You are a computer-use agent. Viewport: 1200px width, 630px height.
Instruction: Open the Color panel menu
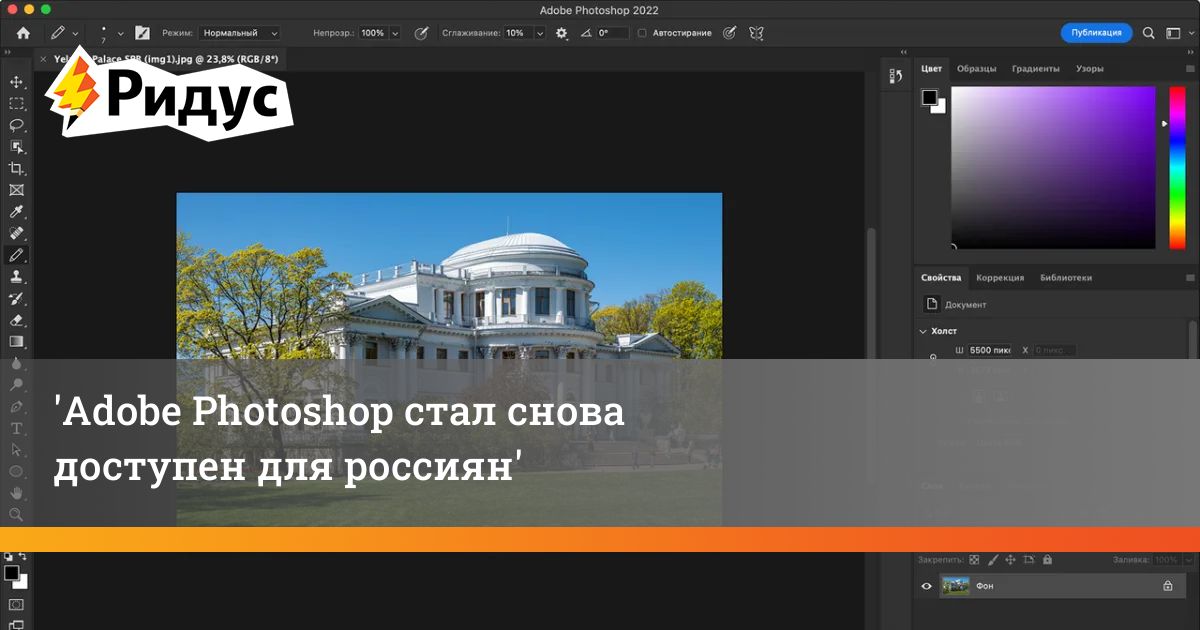(1190, 69)
